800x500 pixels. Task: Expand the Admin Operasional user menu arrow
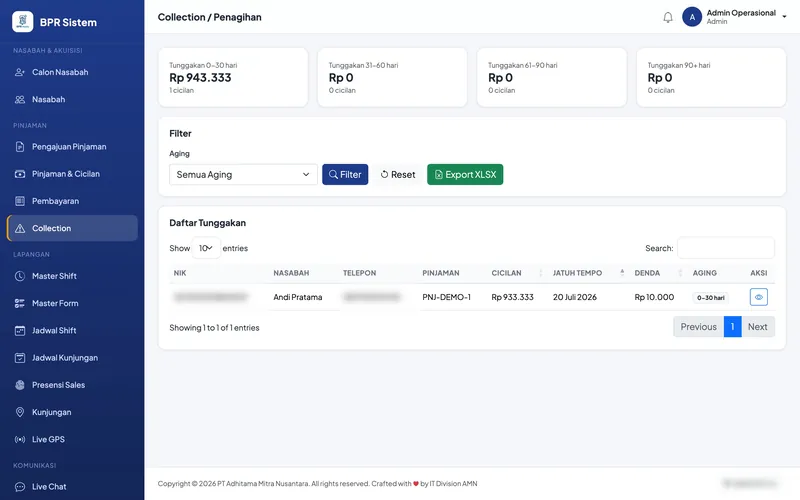(x=784, y=17)
